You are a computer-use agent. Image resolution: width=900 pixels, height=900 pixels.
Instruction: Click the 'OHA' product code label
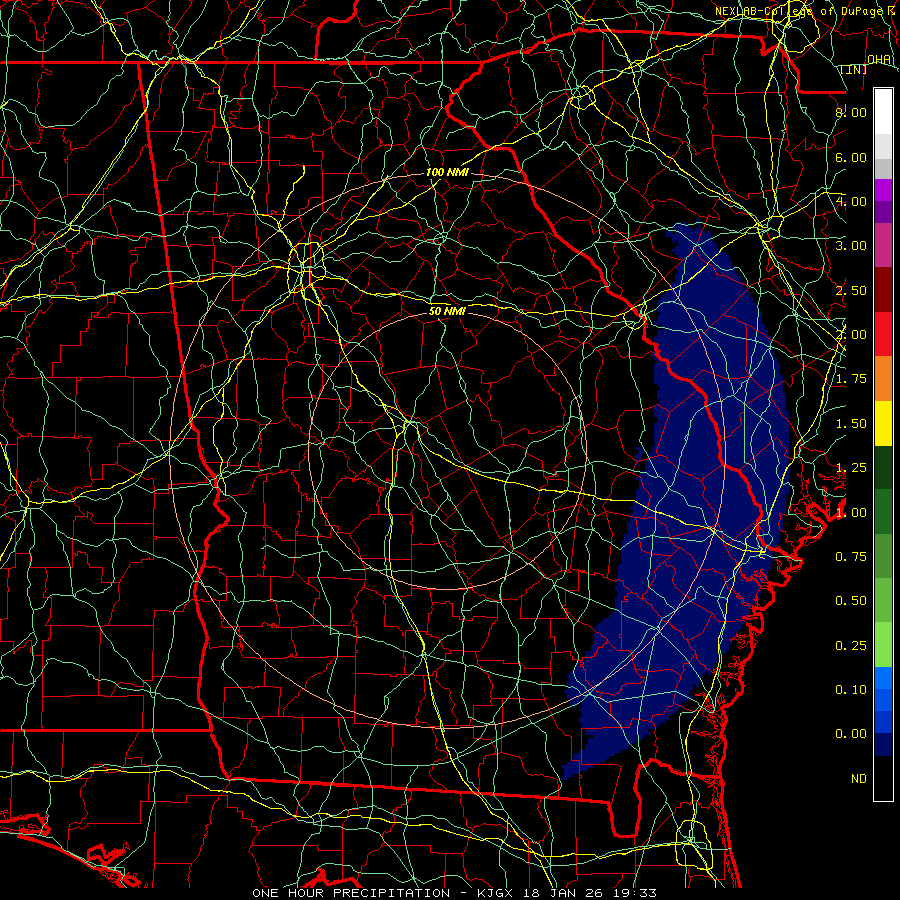(x=879, y=59)
